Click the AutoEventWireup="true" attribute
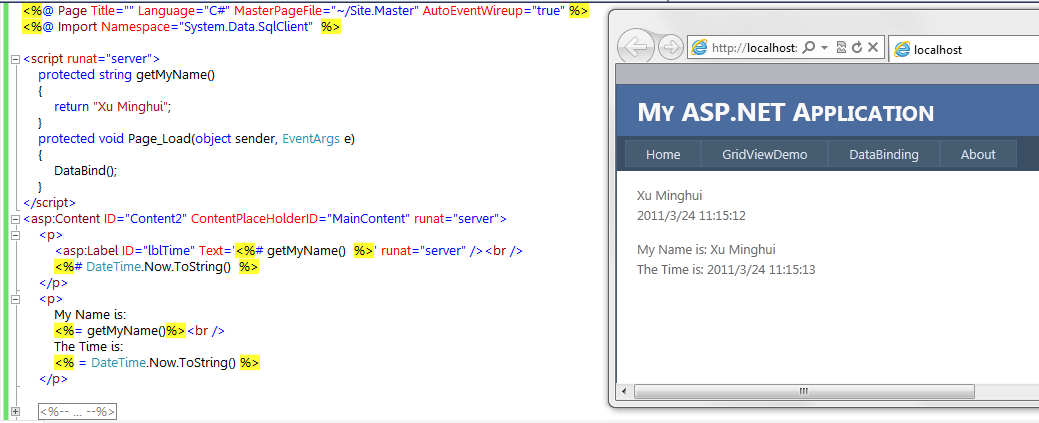This screenshot has height=423, width=1039. click(494, 11)
